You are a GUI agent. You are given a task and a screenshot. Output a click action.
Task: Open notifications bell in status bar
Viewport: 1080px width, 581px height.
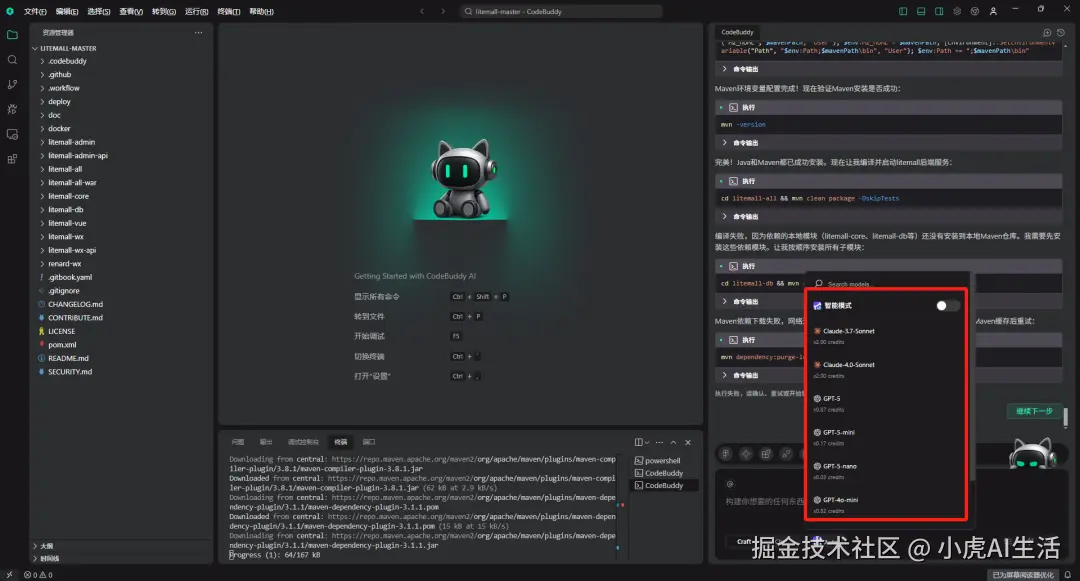[1068, 575]
